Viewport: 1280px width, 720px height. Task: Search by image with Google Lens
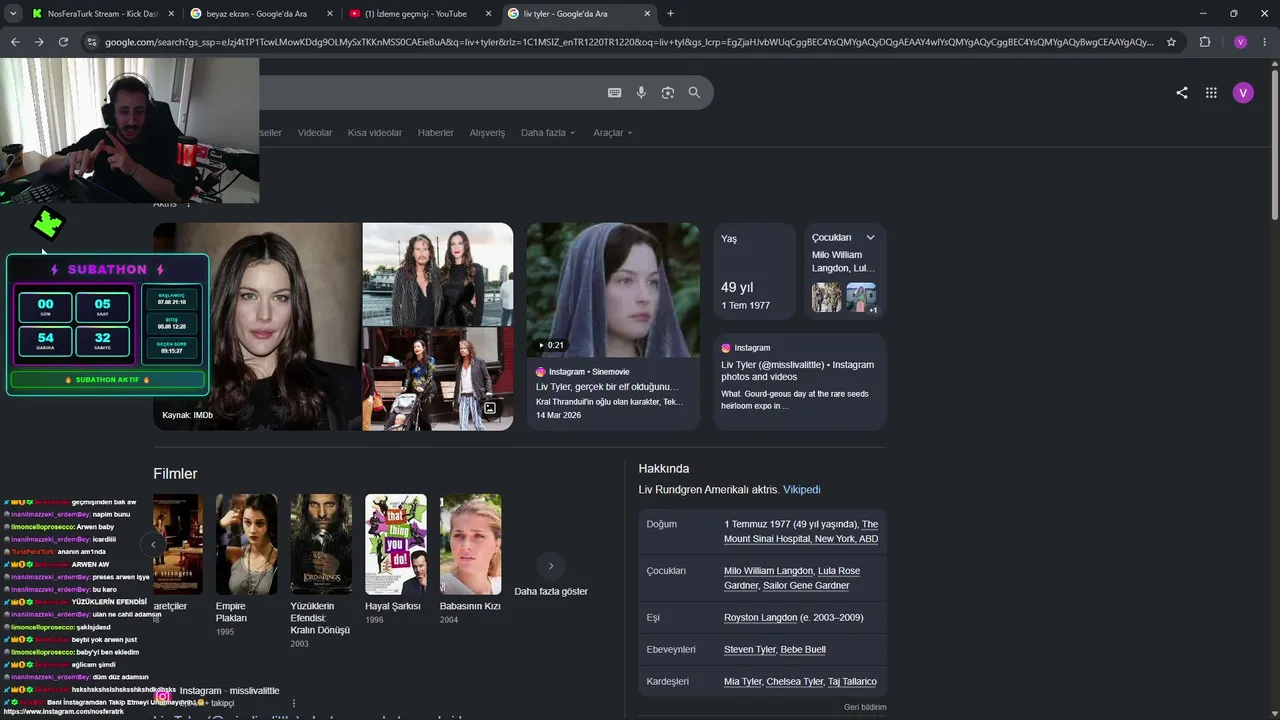pos(668,93)
